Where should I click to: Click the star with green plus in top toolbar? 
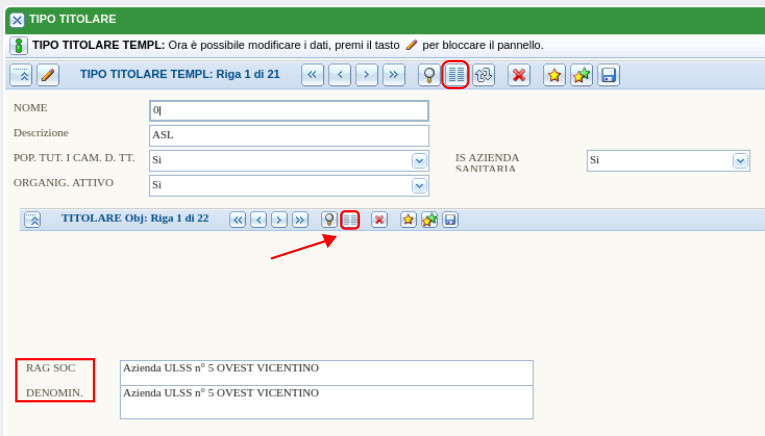[581, 75]
